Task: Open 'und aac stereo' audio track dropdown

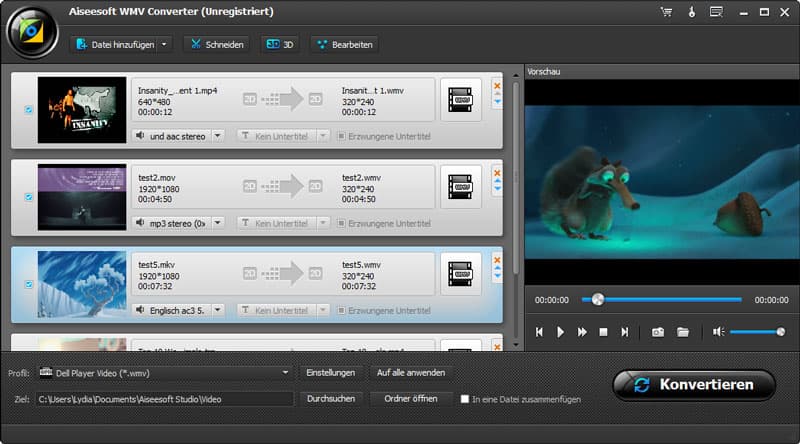Action: (x=218, y=136)
